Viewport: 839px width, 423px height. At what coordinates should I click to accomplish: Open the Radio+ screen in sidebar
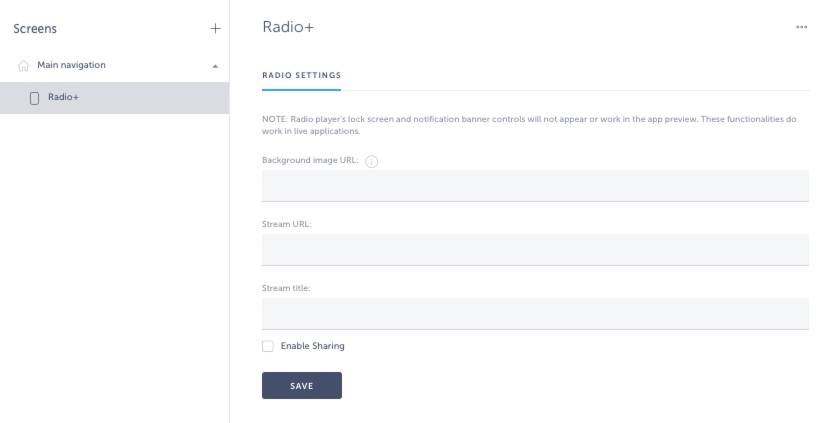(x=63, y=97)
